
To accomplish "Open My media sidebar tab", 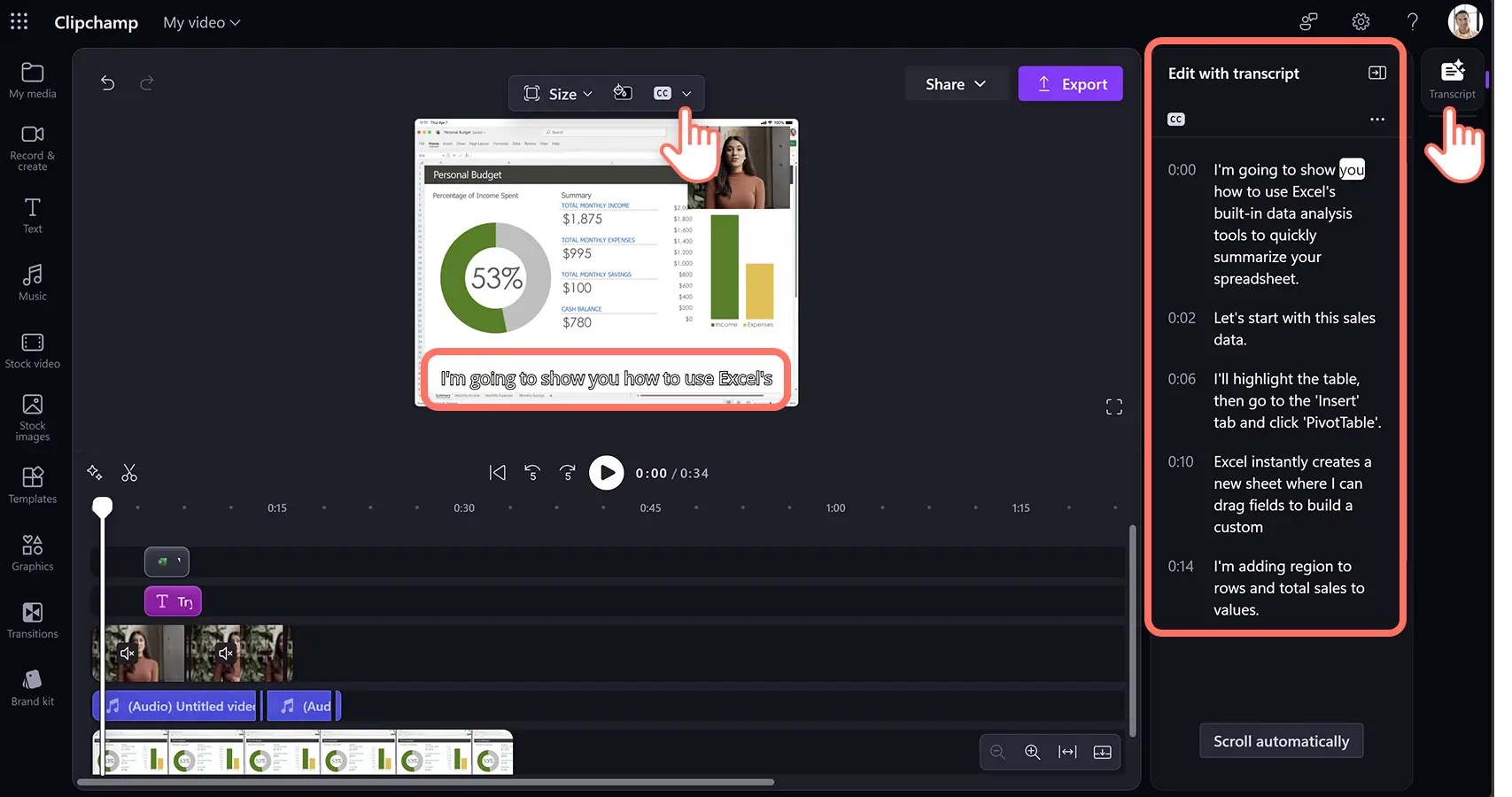I will pos(33,80).
